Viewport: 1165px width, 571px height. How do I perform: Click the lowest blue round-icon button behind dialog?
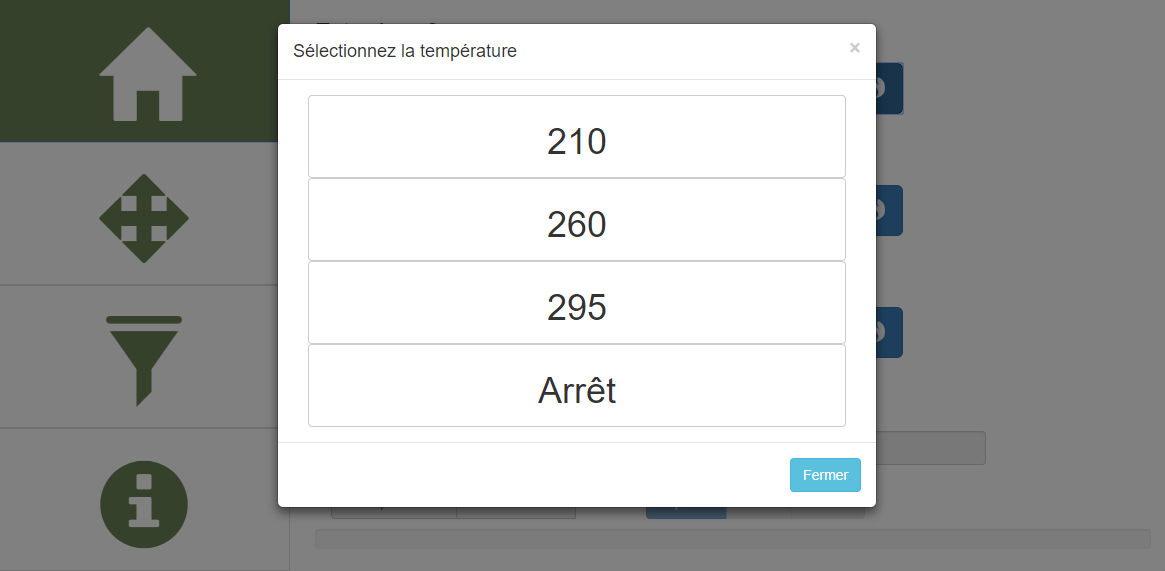point(890,332)
